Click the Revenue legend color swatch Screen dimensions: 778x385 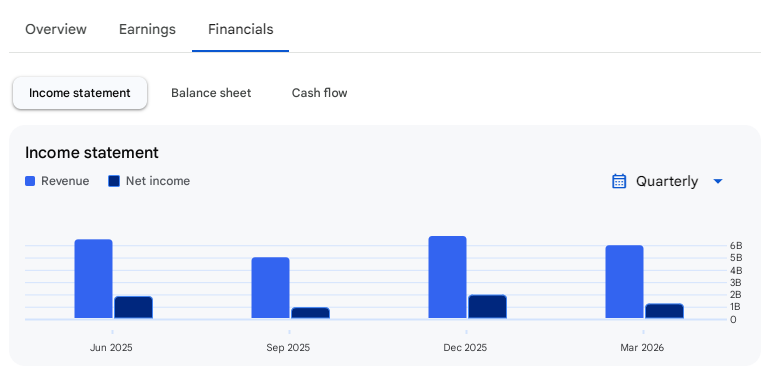[x=30, y=181]
